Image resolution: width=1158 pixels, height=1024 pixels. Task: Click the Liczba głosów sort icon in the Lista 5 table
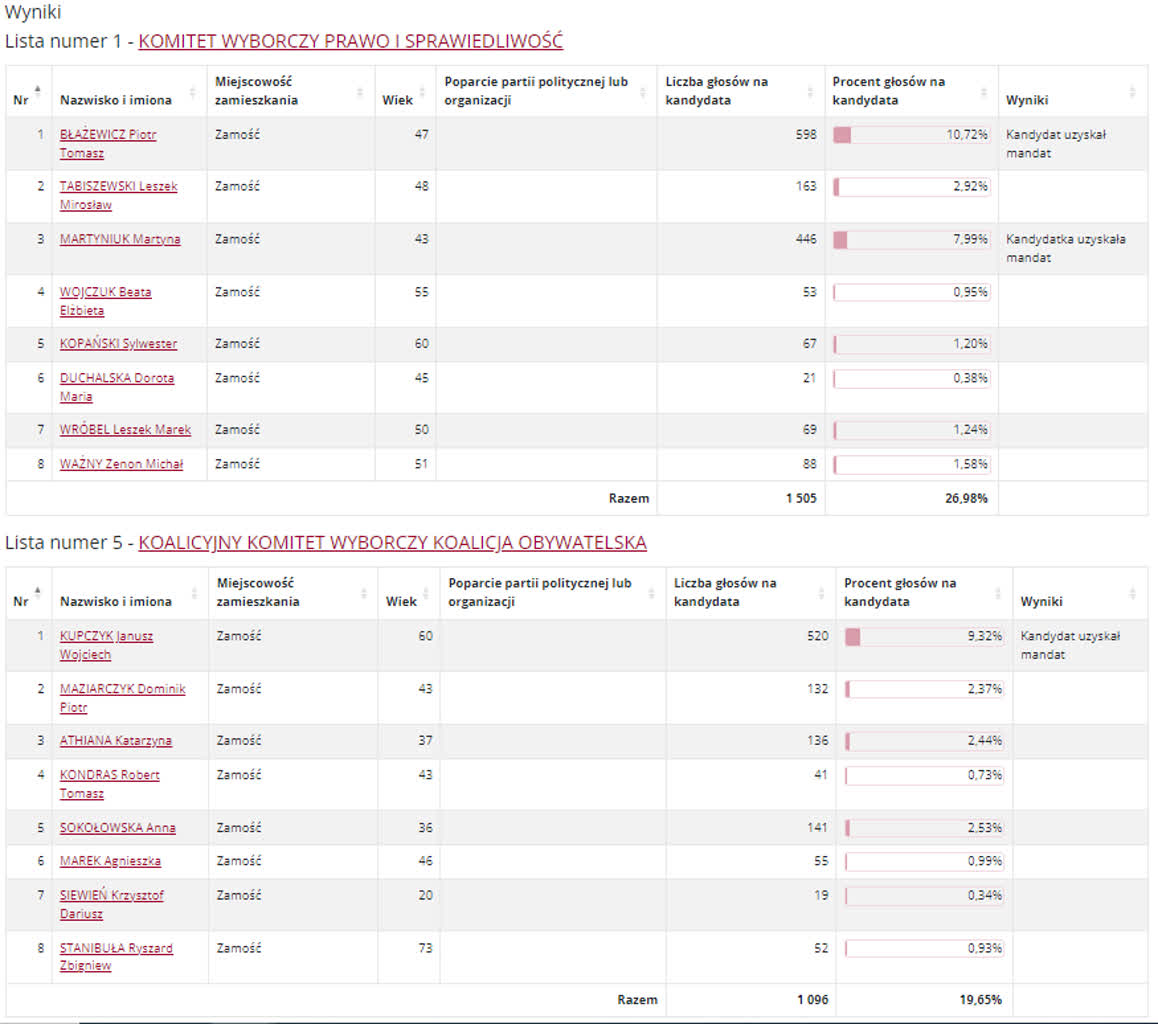(825, 592)
